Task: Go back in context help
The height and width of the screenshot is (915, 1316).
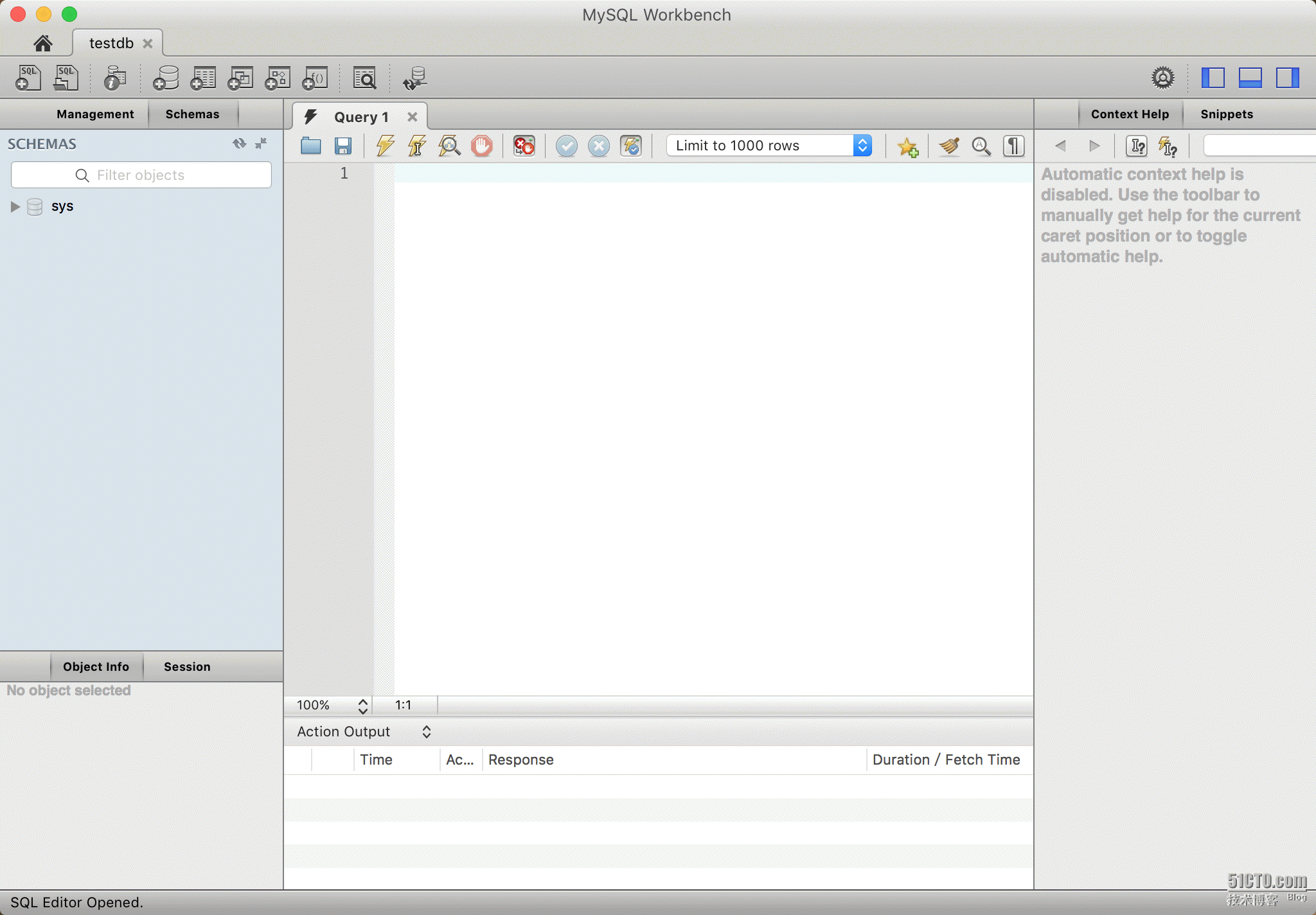Action: tap(1061, 146)
